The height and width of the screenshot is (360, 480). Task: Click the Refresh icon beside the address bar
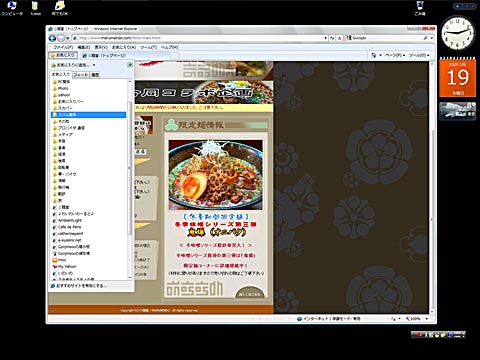tap(332, 38)
